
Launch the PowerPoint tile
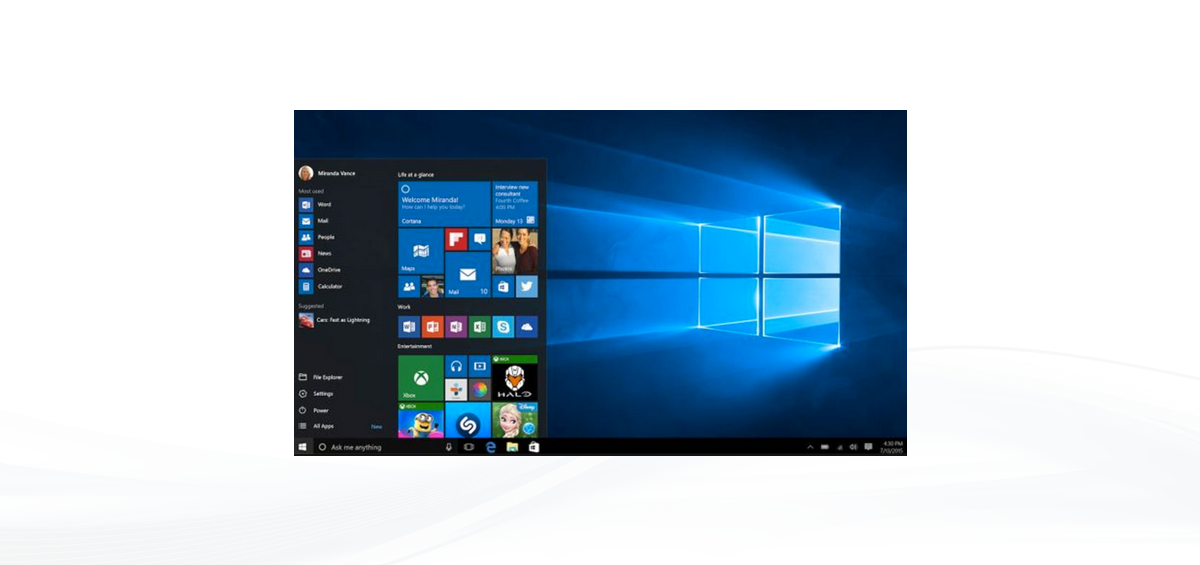(432, 327)
